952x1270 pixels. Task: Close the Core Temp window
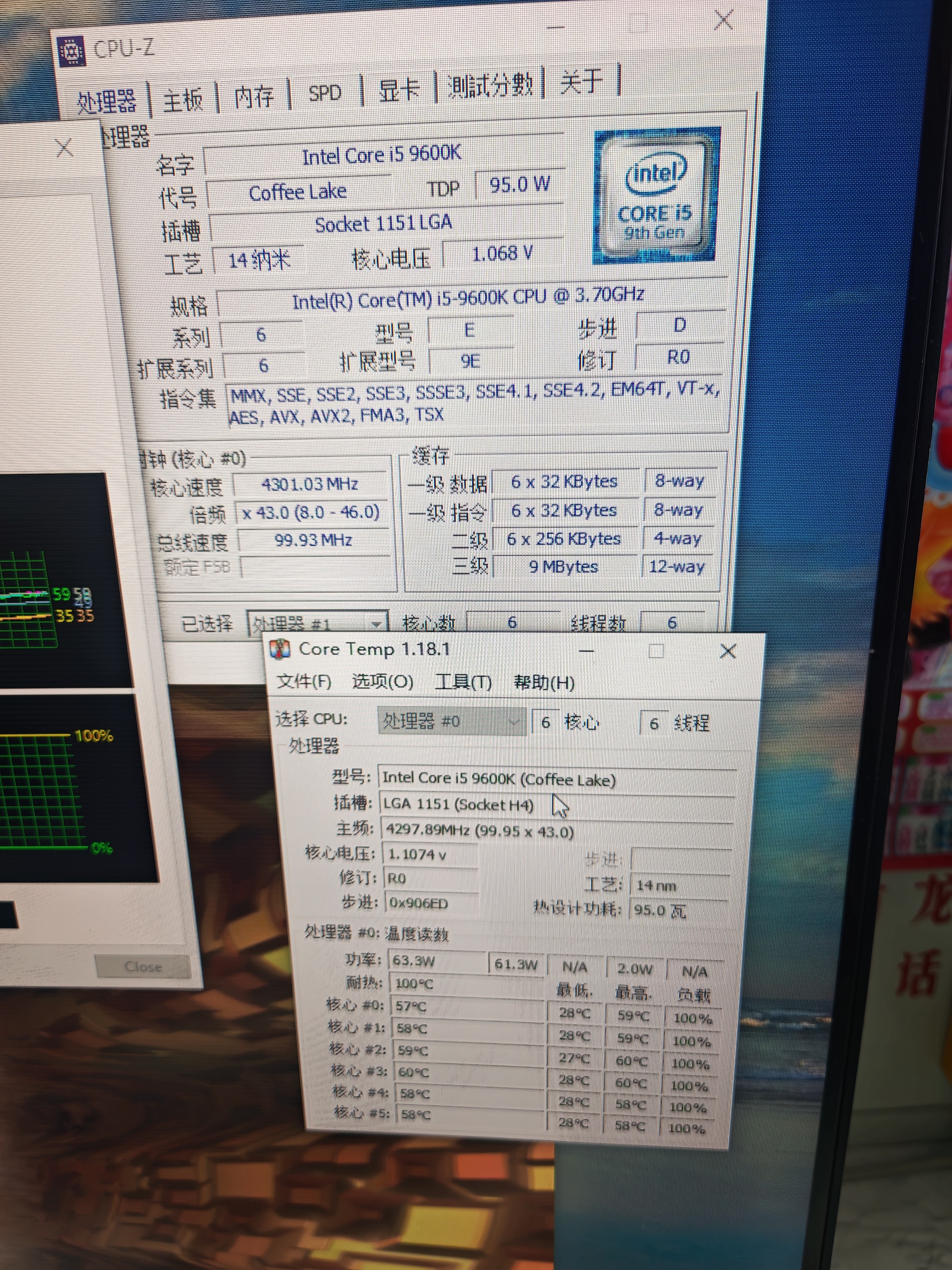(x=728, y=651)
